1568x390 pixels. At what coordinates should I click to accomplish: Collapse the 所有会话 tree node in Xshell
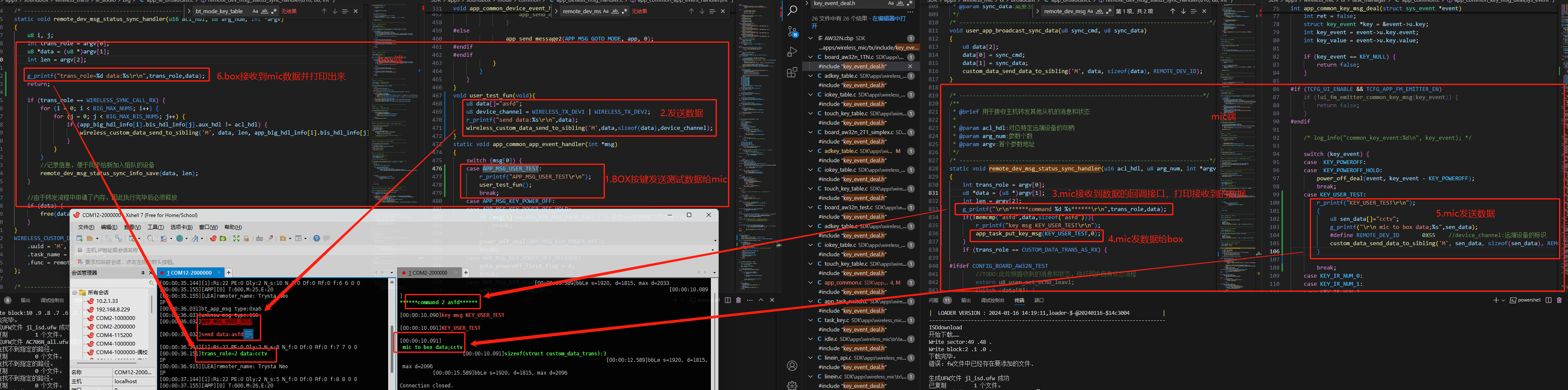tap(74, 293)
